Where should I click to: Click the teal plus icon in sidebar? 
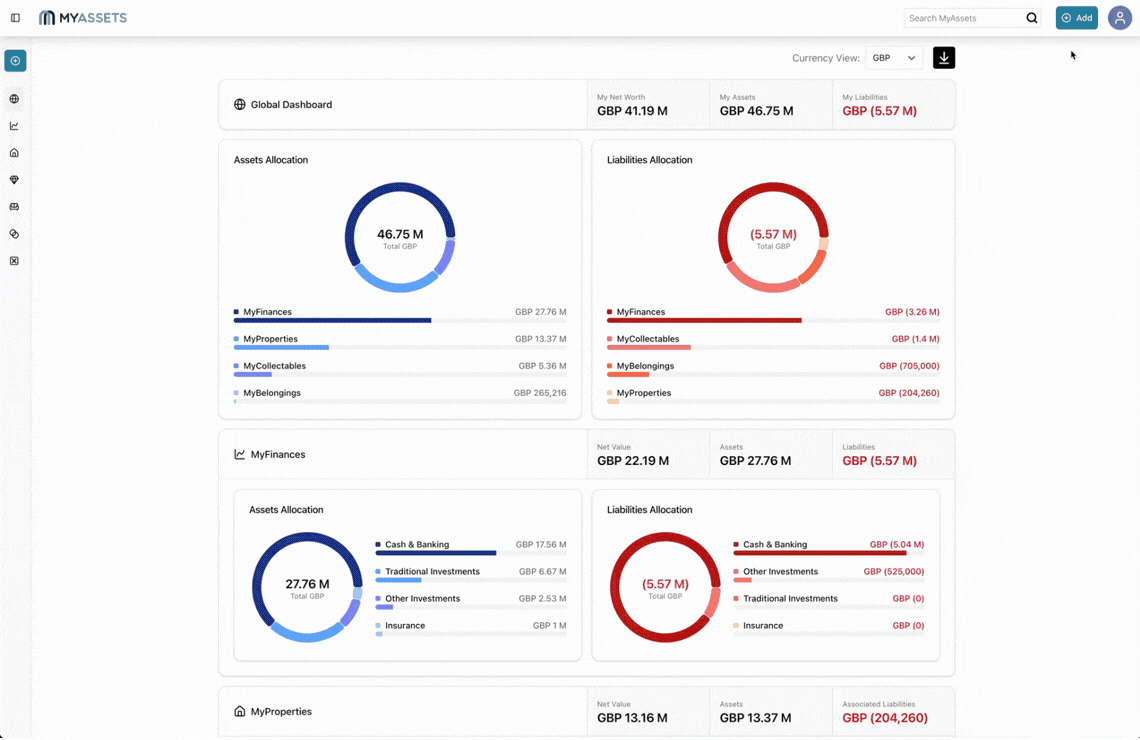pos(15,61)
